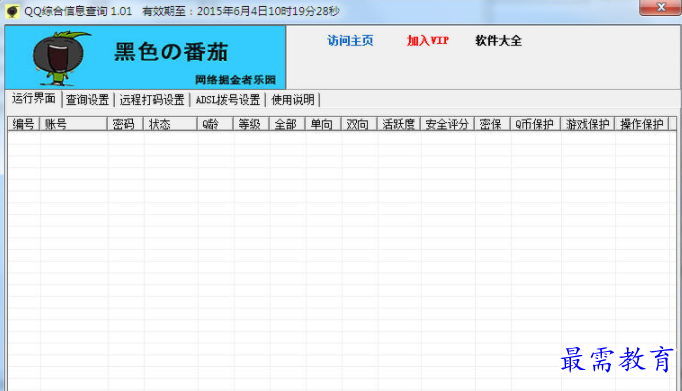Select the 活跃度 column header
The image size is (682, 391).
(398, 124)
